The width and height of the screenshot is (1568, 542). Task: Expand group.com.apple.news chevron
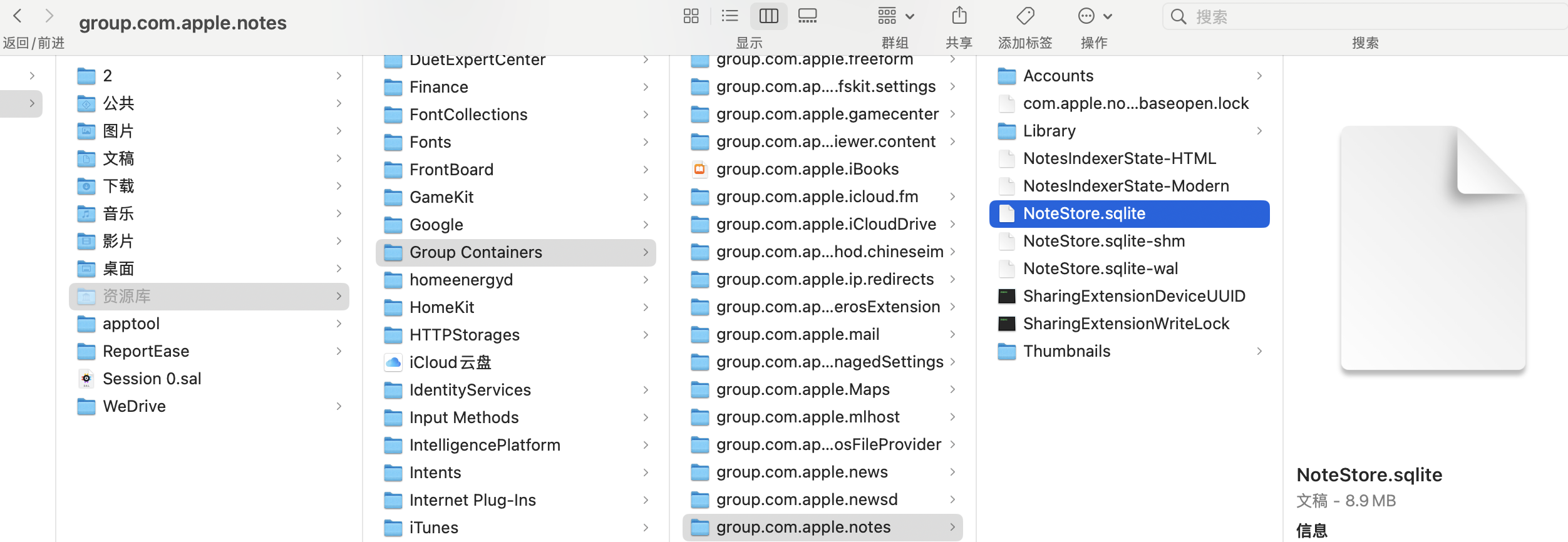[x=952, y=472]
